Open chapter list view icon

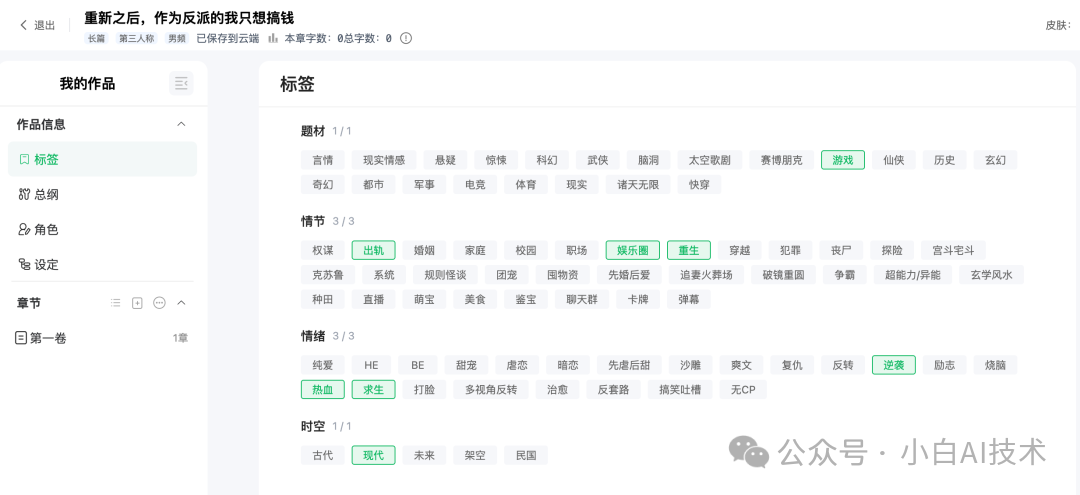pos(116,303)
